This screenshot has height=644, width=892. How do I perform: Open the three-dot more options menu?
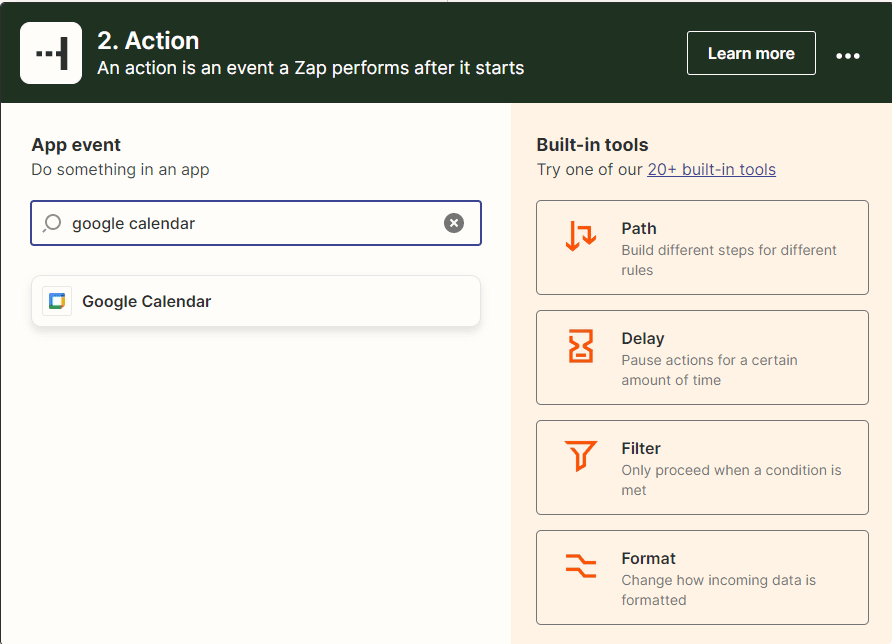click(848, 55)
